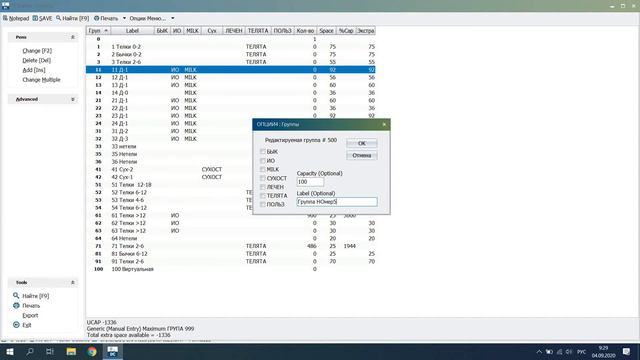The height and width of the screenshot is (360, 640).
Task: Click the Кол-во column header
Action: pos(305,31)
